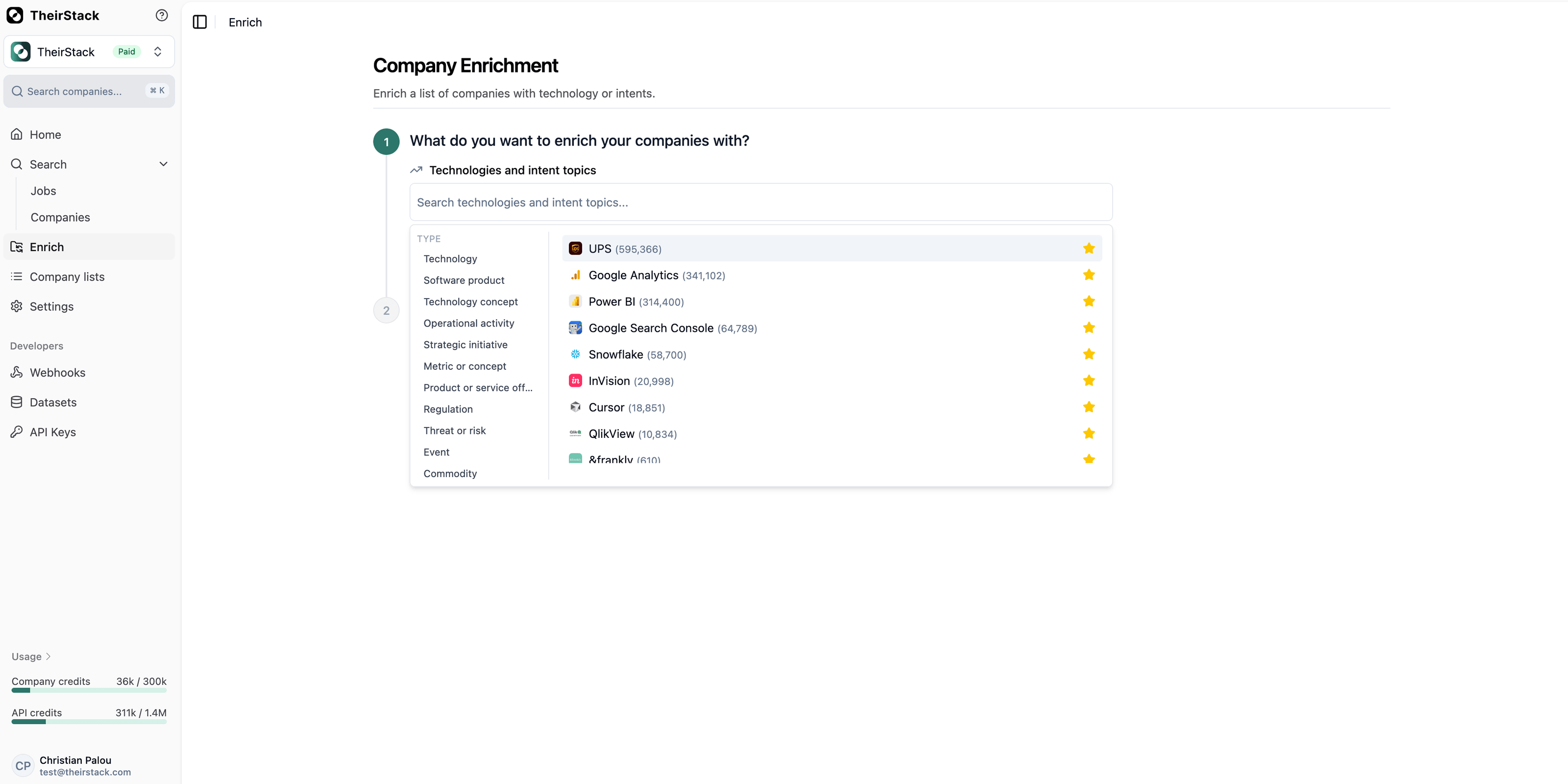The image size is (1568, 784).
Task: Click the API Keys key icon
Action: [17, 432]
